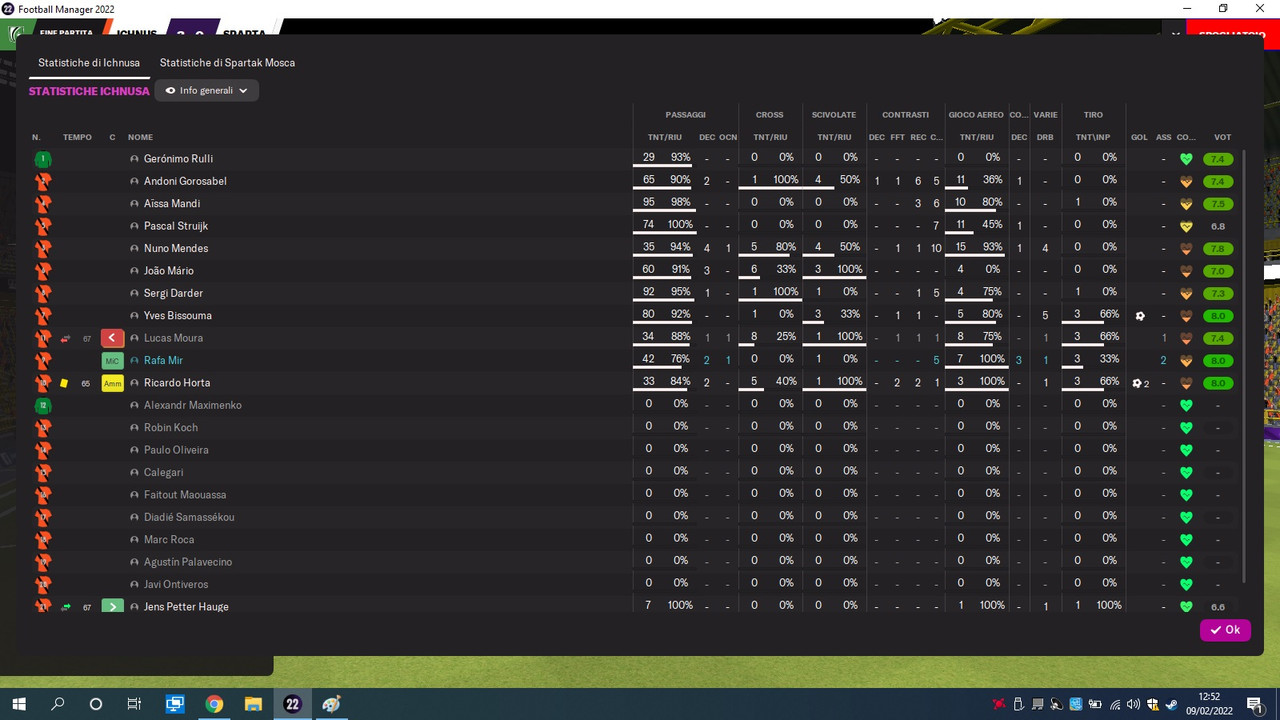Click the vertical scrollbar of the statistics table
The height and width of the screenshot is (720, 1280).
pyautogui.click(x=1244, y=365)
